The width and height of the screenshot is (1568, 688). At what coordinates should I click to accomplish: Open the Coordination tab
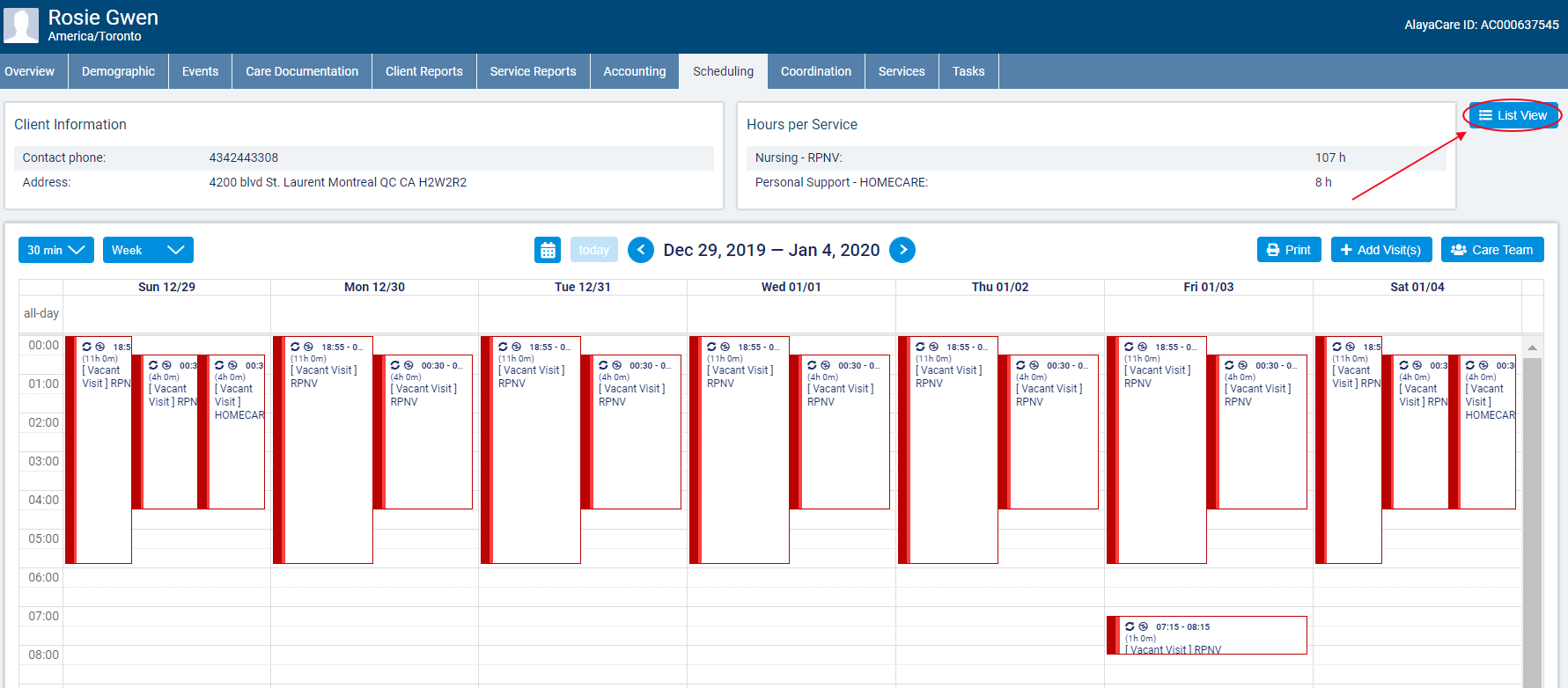pos(816,71)
